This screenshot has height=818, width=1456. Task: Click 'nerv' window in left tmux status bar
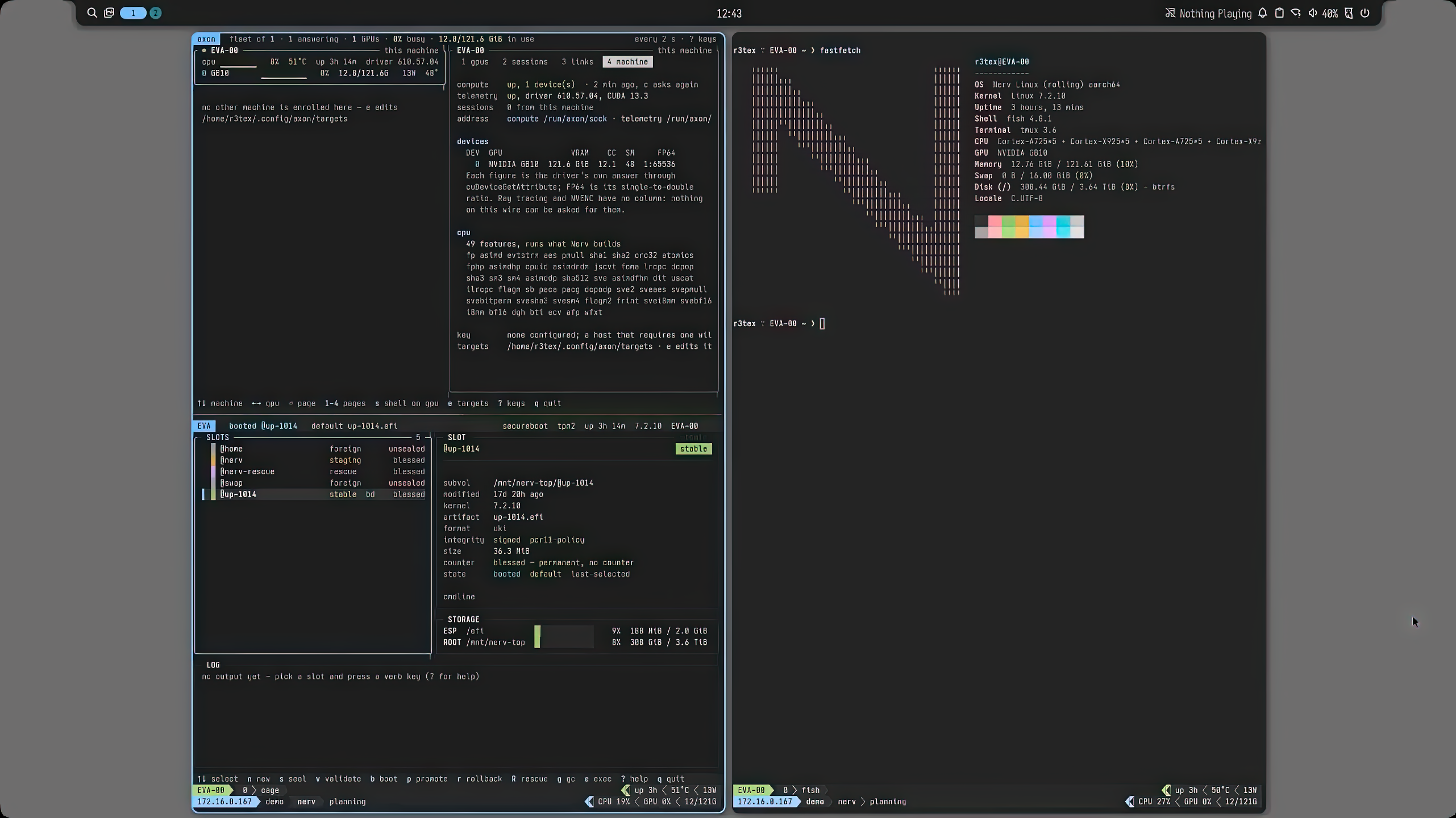click(306, 802)
